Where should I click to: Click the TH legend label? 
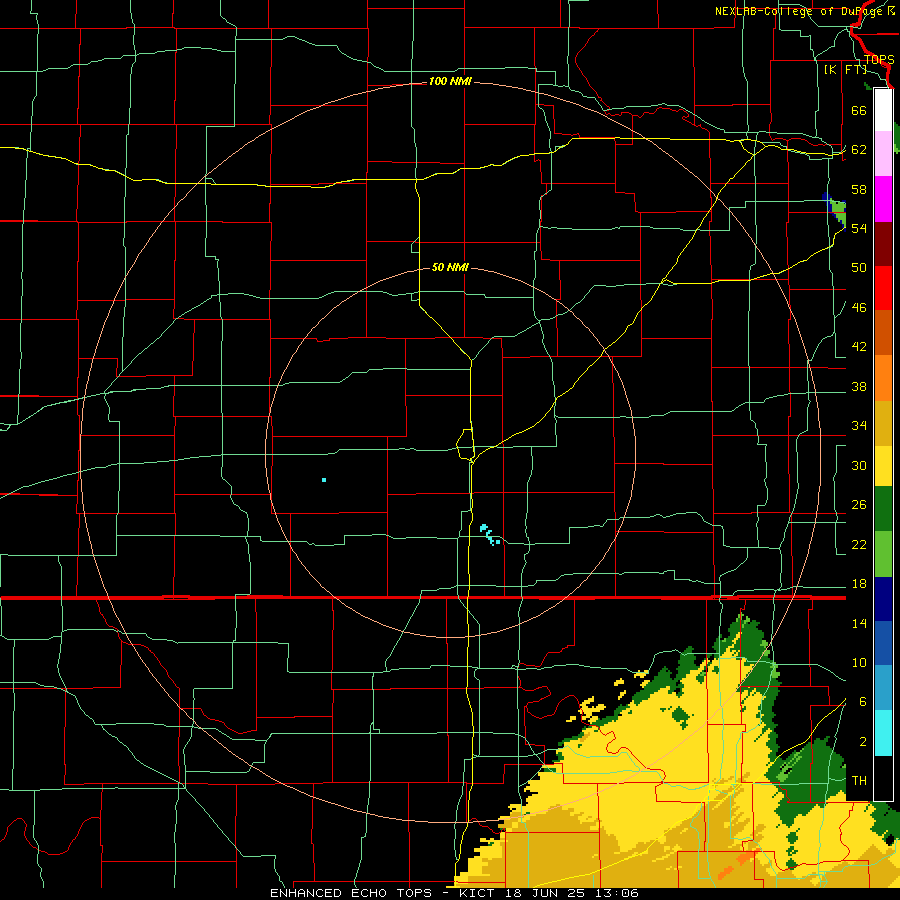click(x=859, y=781)
